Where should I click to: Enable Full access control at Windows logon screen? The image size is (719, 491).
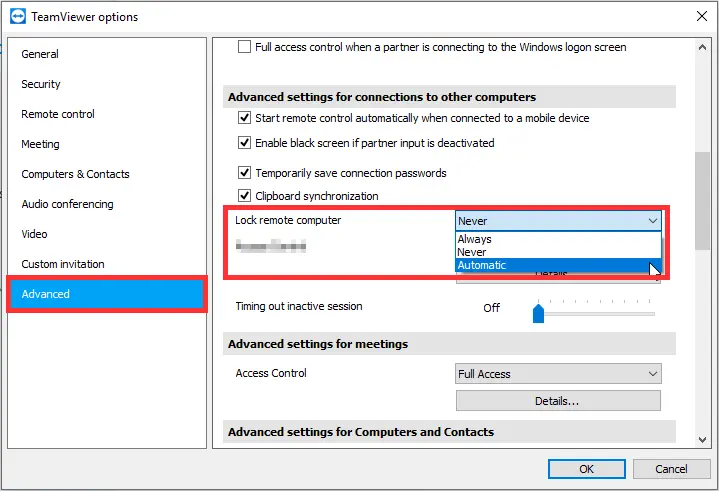tap(244, 47)
